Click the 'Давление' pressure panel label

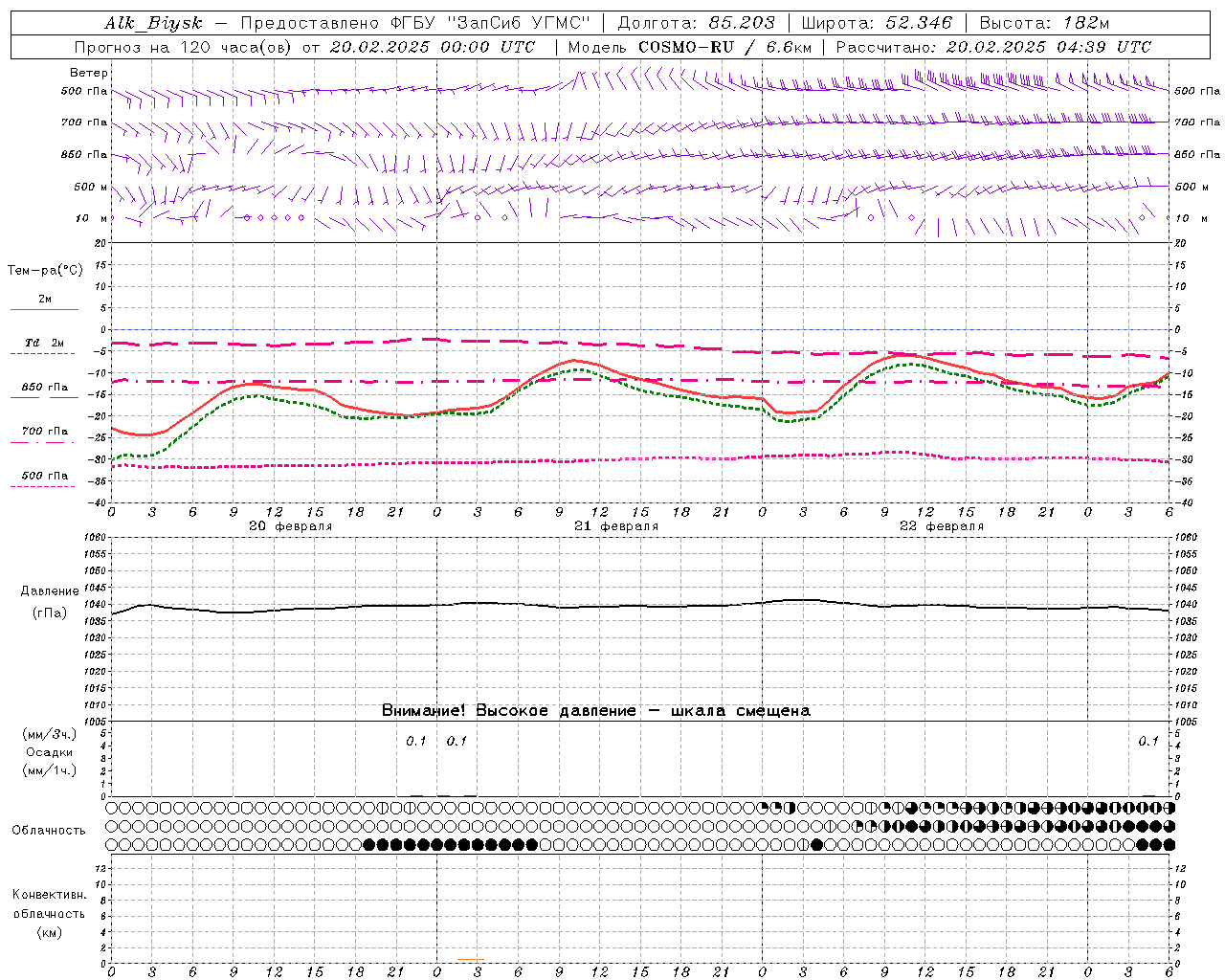coord(50,591)
